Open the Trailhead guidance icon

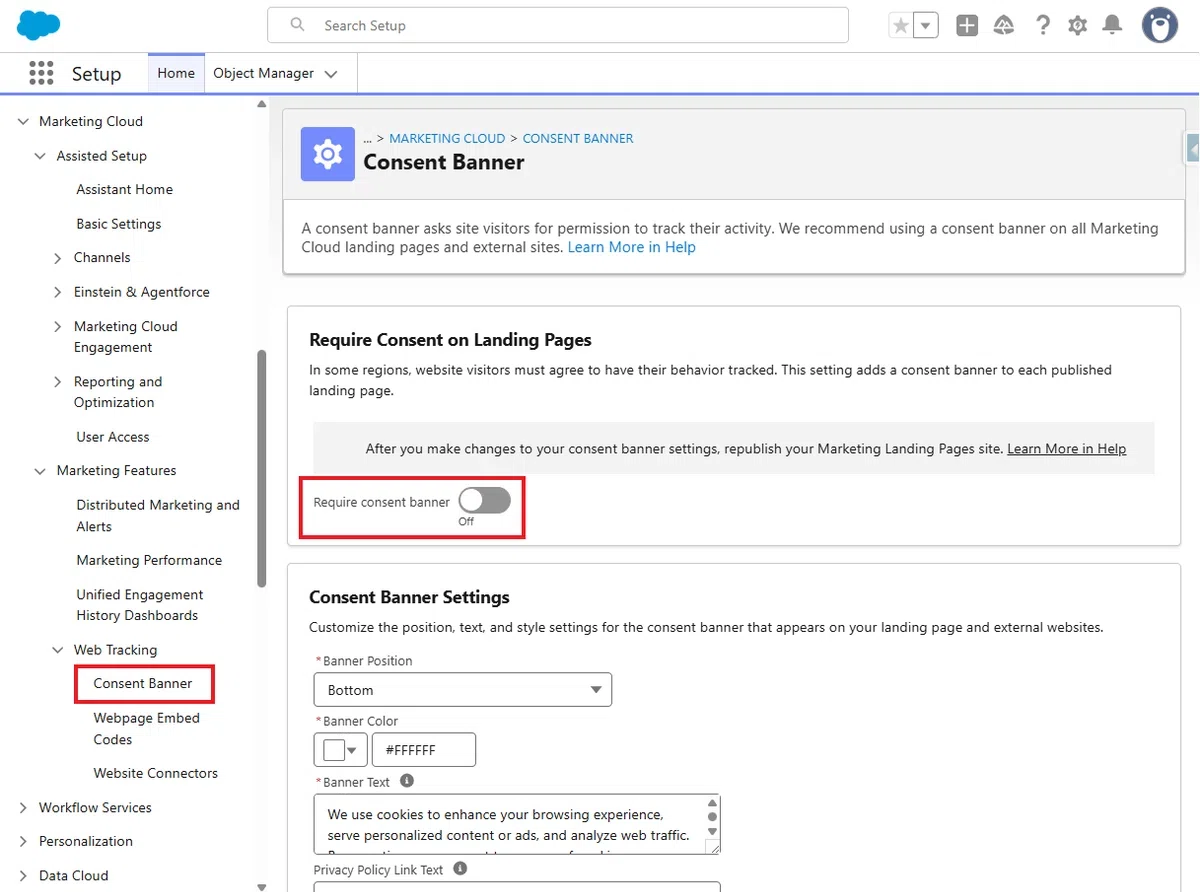coord(1004,26)
